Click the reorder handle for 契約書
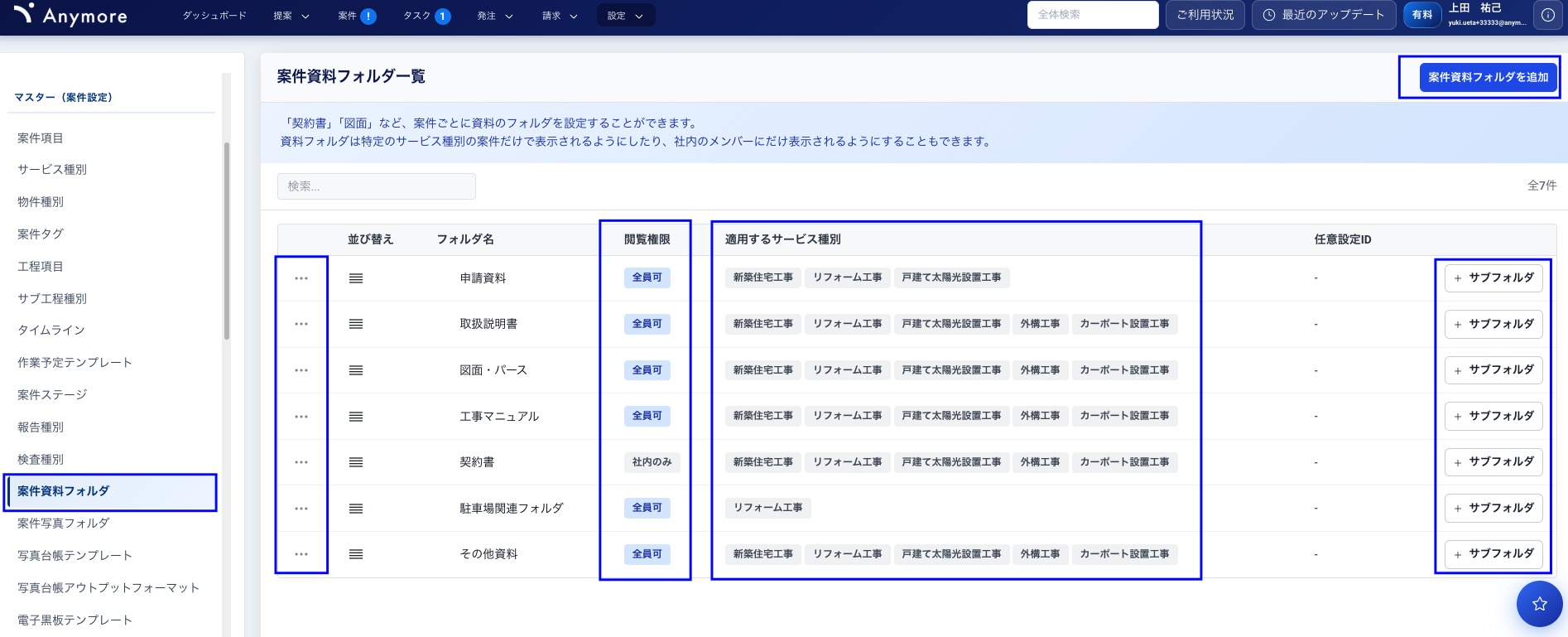Viewport: 1568px width, 637px height. pos(356,462)
